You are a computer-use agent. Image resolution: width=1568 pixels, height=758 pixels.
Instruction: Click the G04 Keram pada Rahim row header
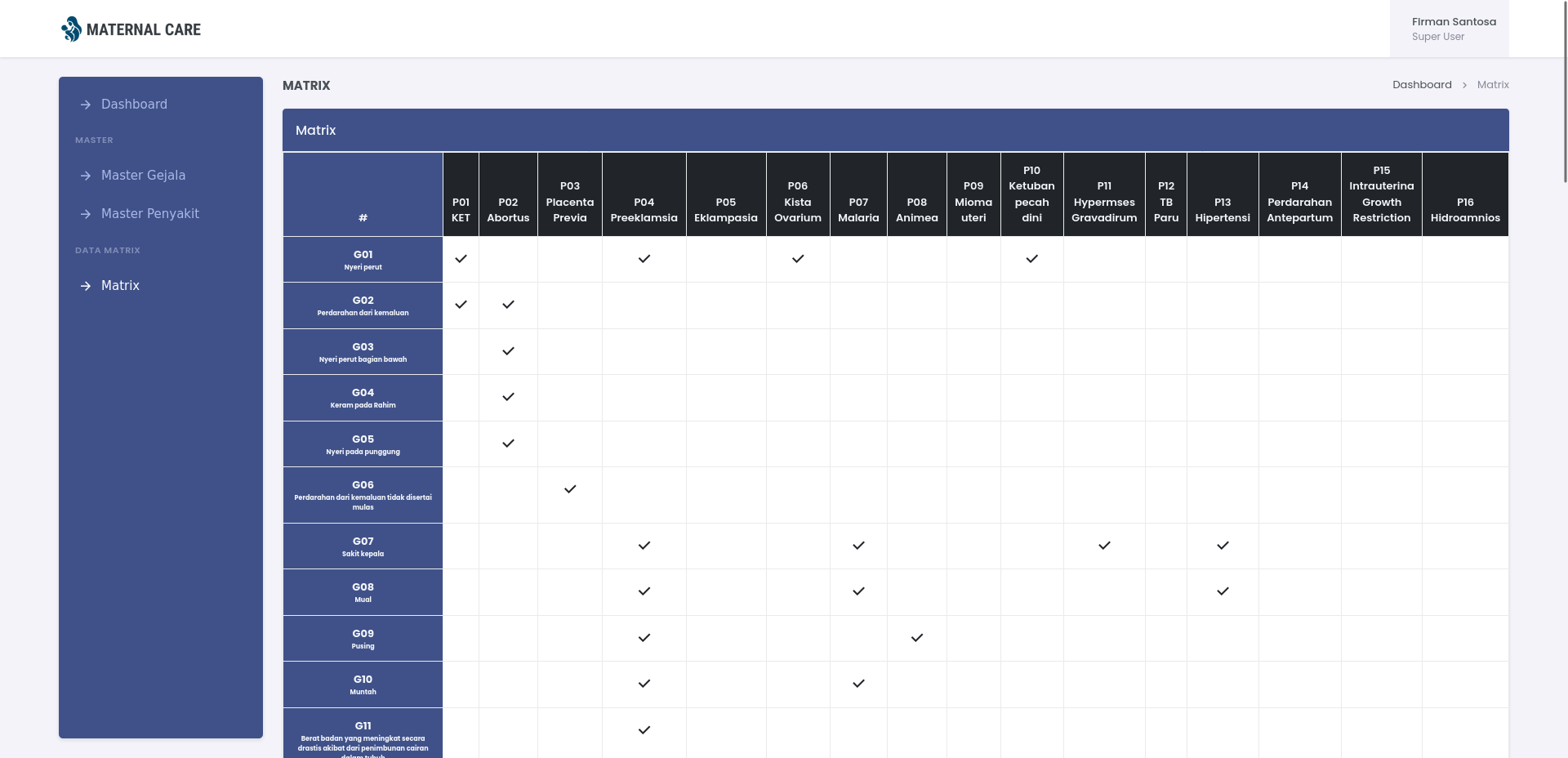pos(363,398)
